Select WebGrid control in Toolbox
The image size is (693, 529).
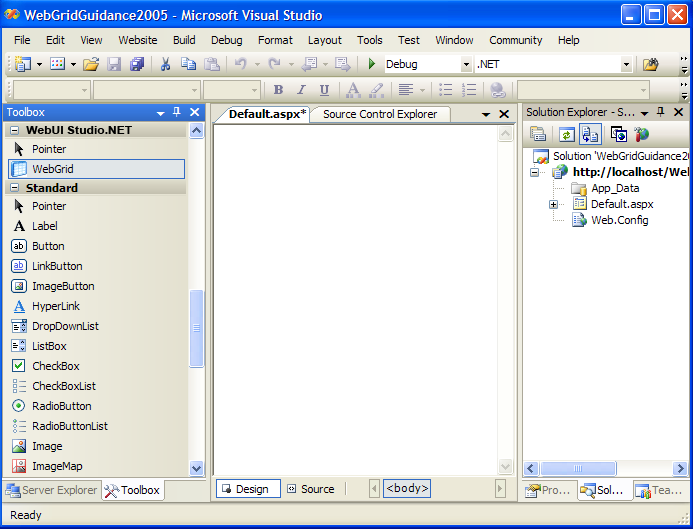[x=97, y=169]
